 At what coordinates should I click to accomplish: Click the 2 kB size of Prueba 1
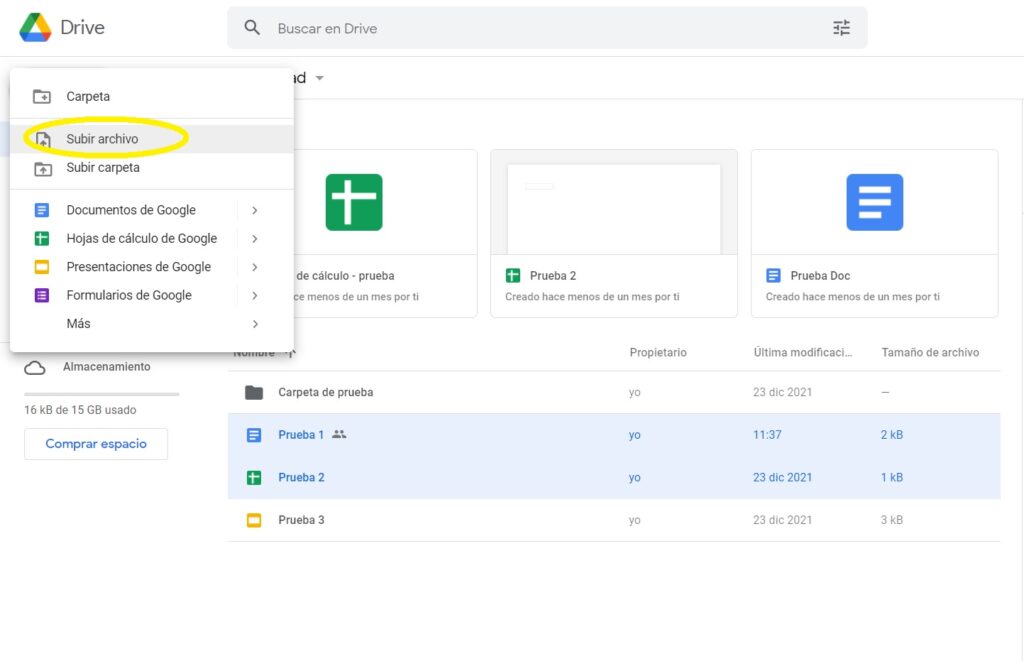pyautogui.click(x=891, y=435)
